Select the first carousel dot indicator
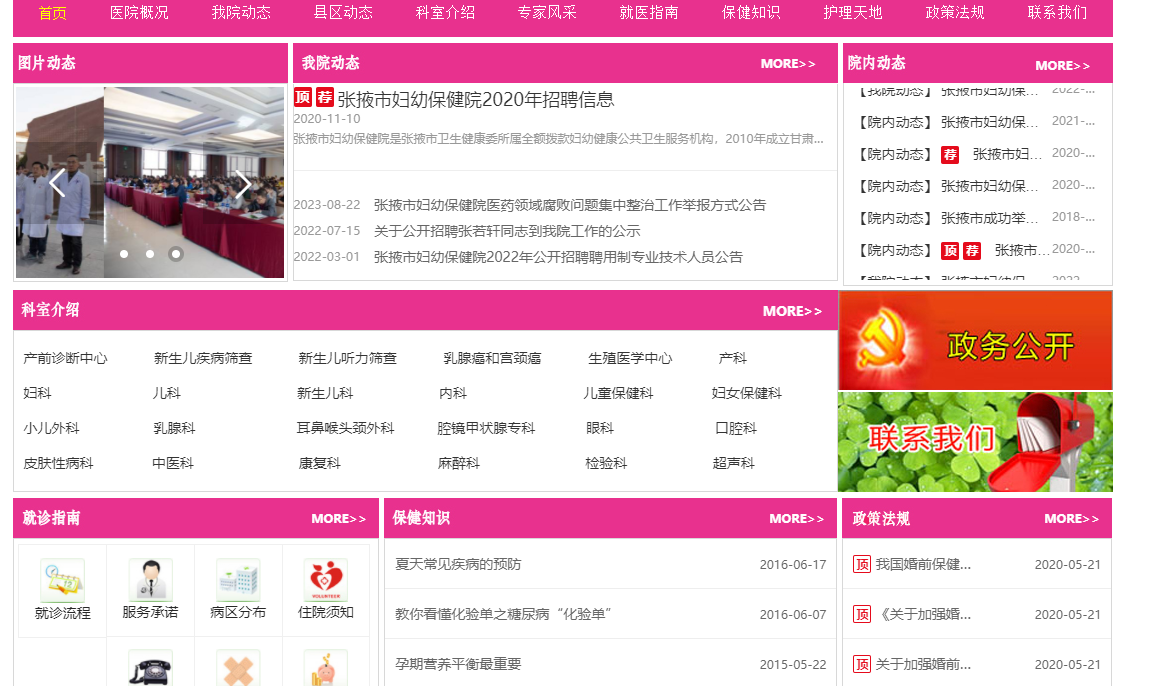The height and width of the screenshot is (686, 1162). click(124, 254)
